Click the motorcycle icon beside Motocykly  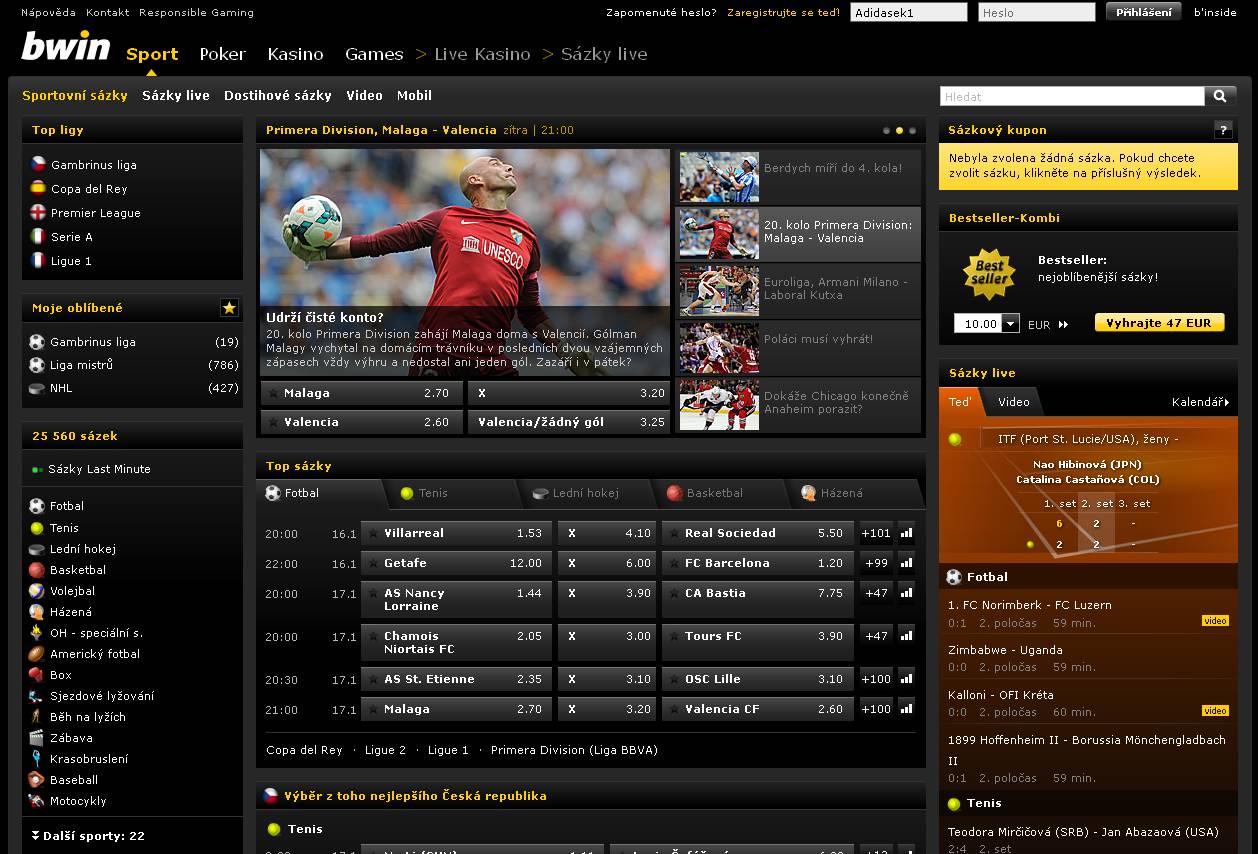pos(37,801)
